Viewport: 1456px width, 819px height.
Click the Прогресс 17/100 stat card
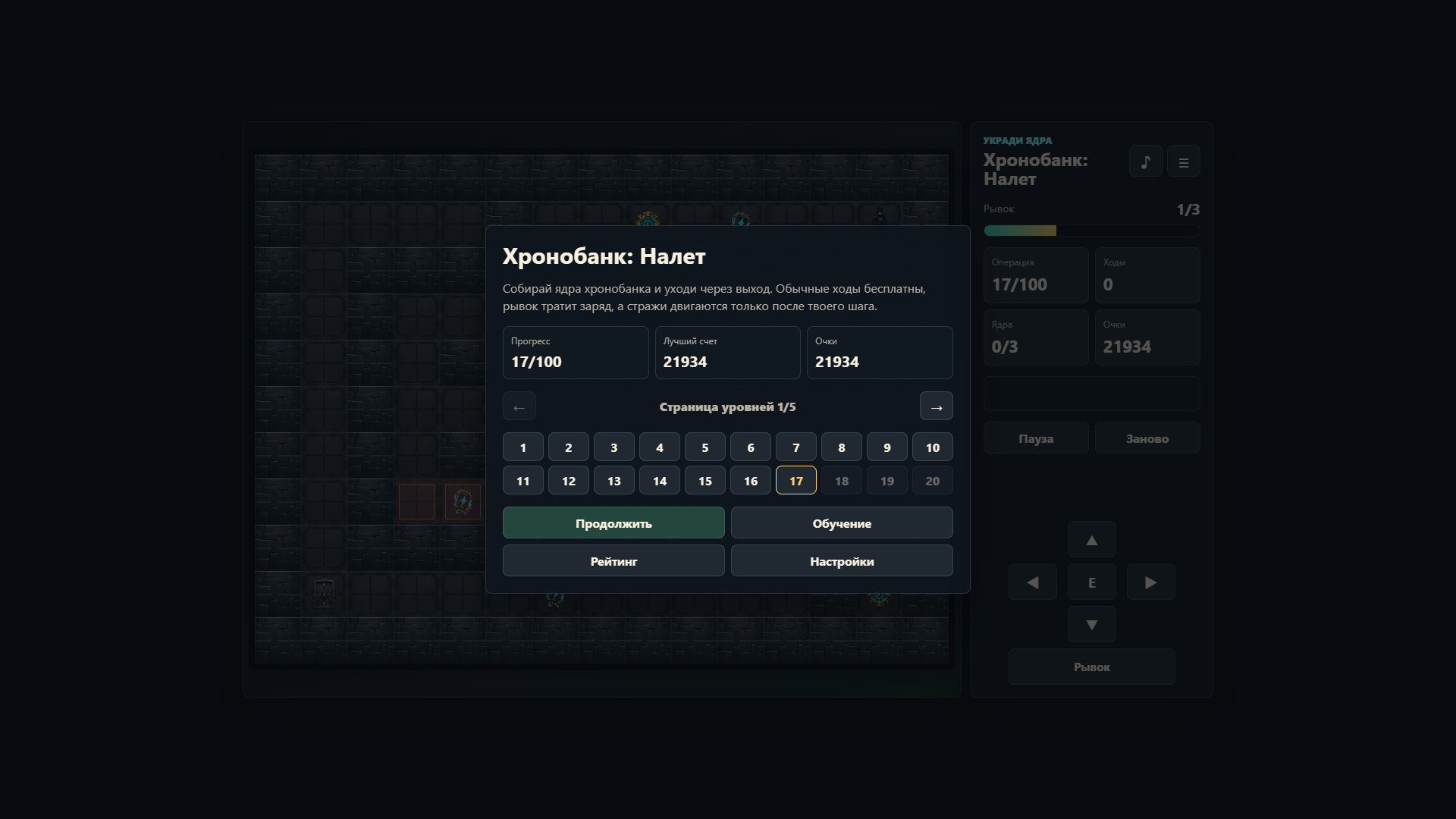point(576,353)
